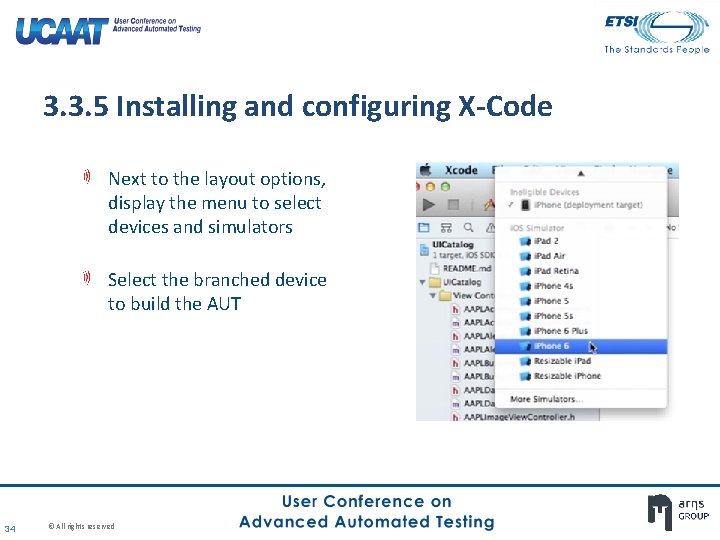Select iPhone (deployment target) device
The height and width of the screenshot is (540, 720).
point(581,205)
